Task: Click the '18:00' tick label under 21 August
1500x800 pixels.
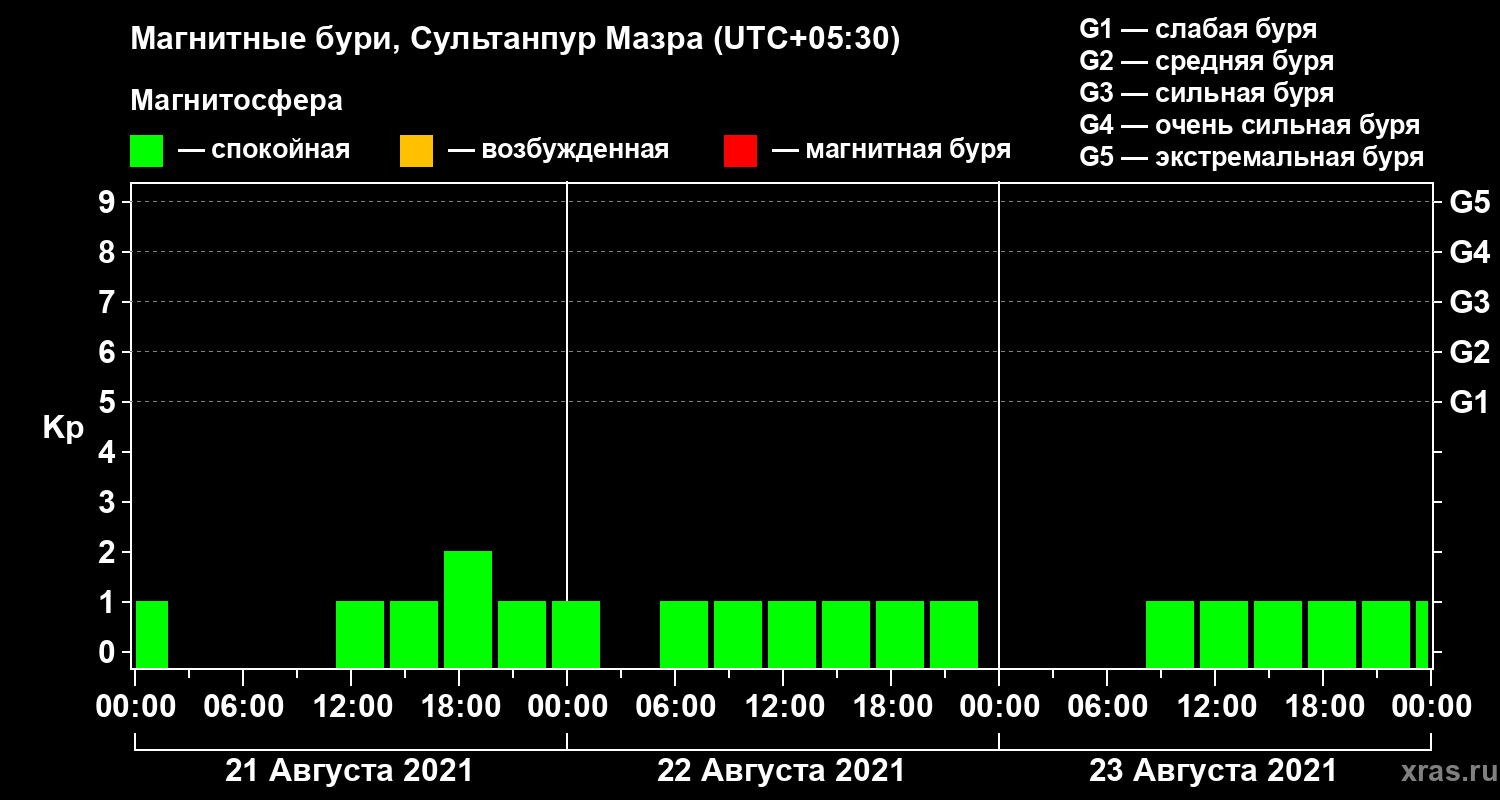Action: click(459, 707)
